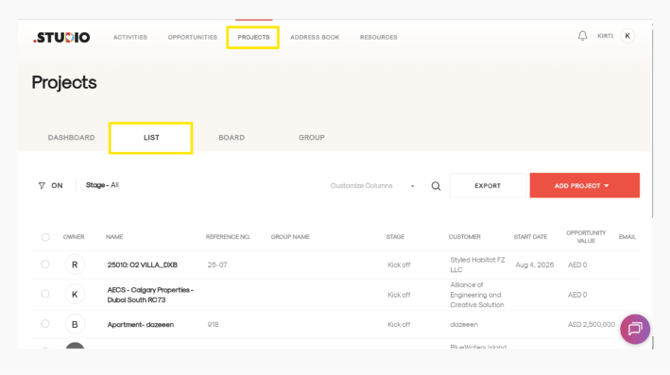Viewport: 670px width, 375px height.
Task: Click the KIRTI username label
Action: [605, 36]
